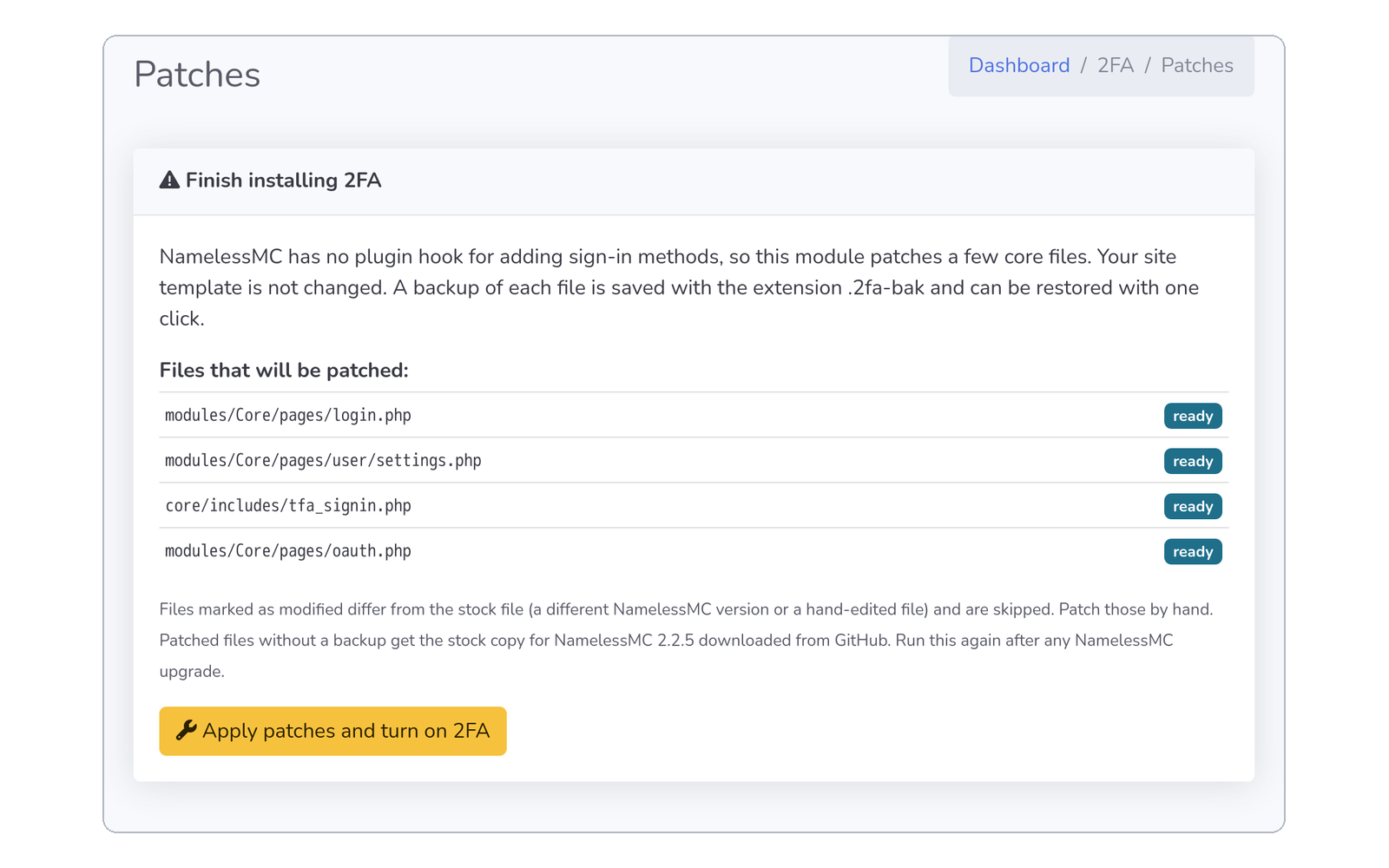Click the ready badge for oauth.php
Image resolution: width=1389 pixels, height=868 pixels.
1193,551
